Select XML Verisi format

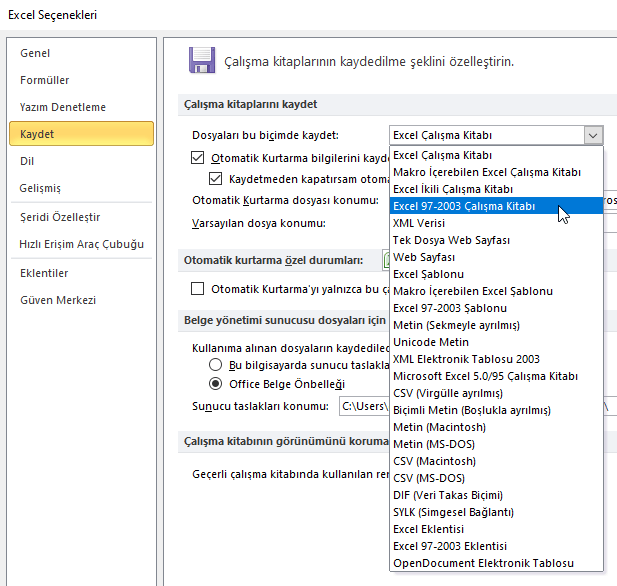pyautogui.click(x=496, y=223)
